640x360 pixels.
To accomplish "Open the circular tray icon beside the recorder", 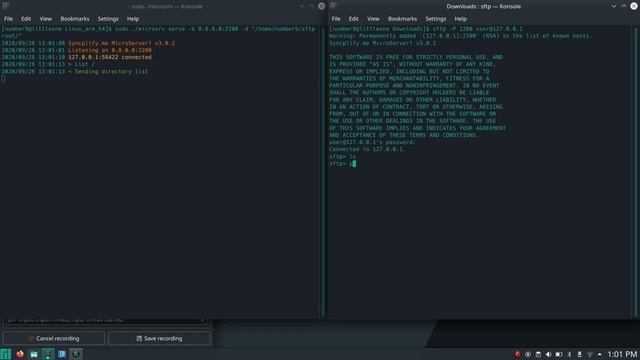I will [528, 354].
